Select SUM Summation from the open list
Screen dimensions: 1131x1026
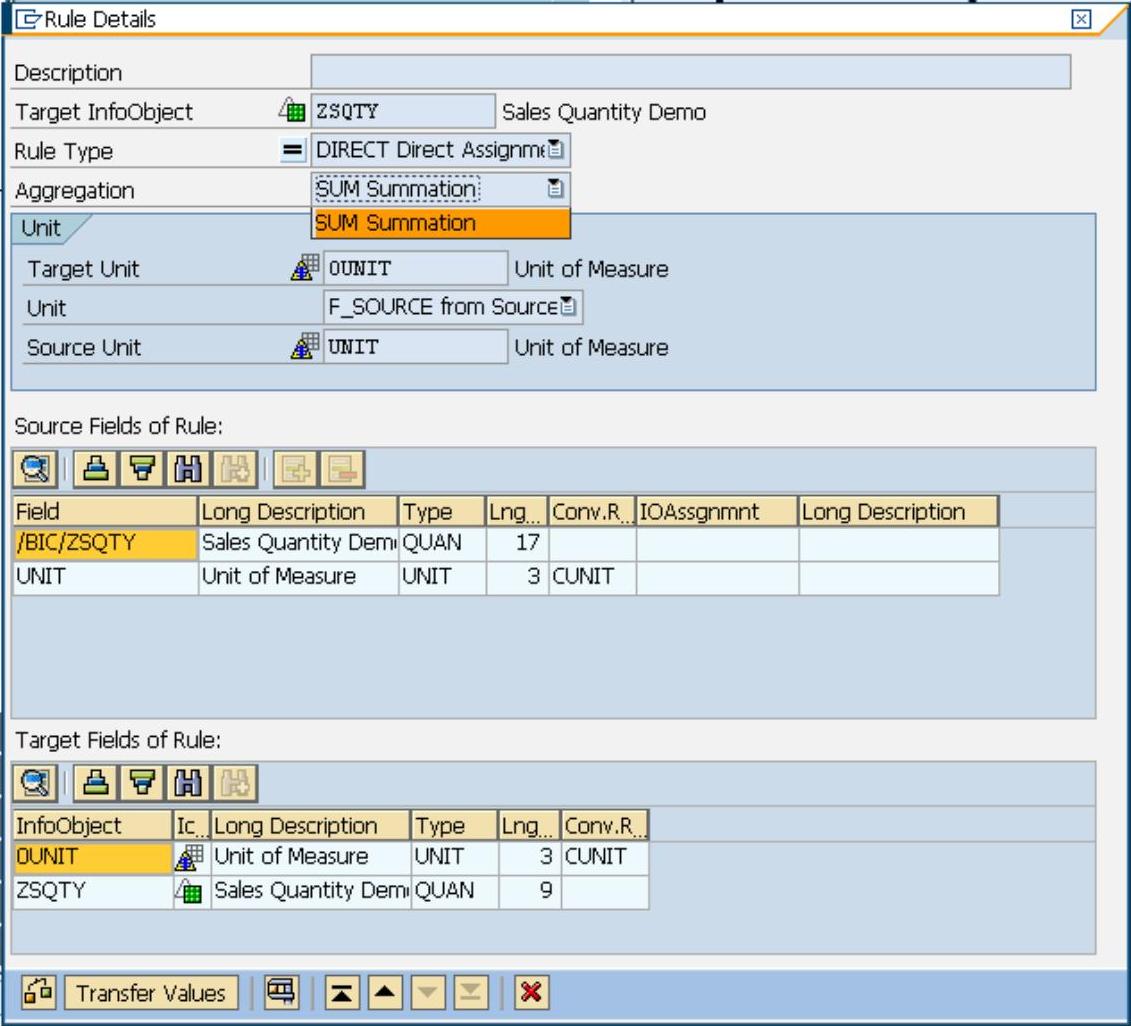pyautogui.click(x=440, y=223)
